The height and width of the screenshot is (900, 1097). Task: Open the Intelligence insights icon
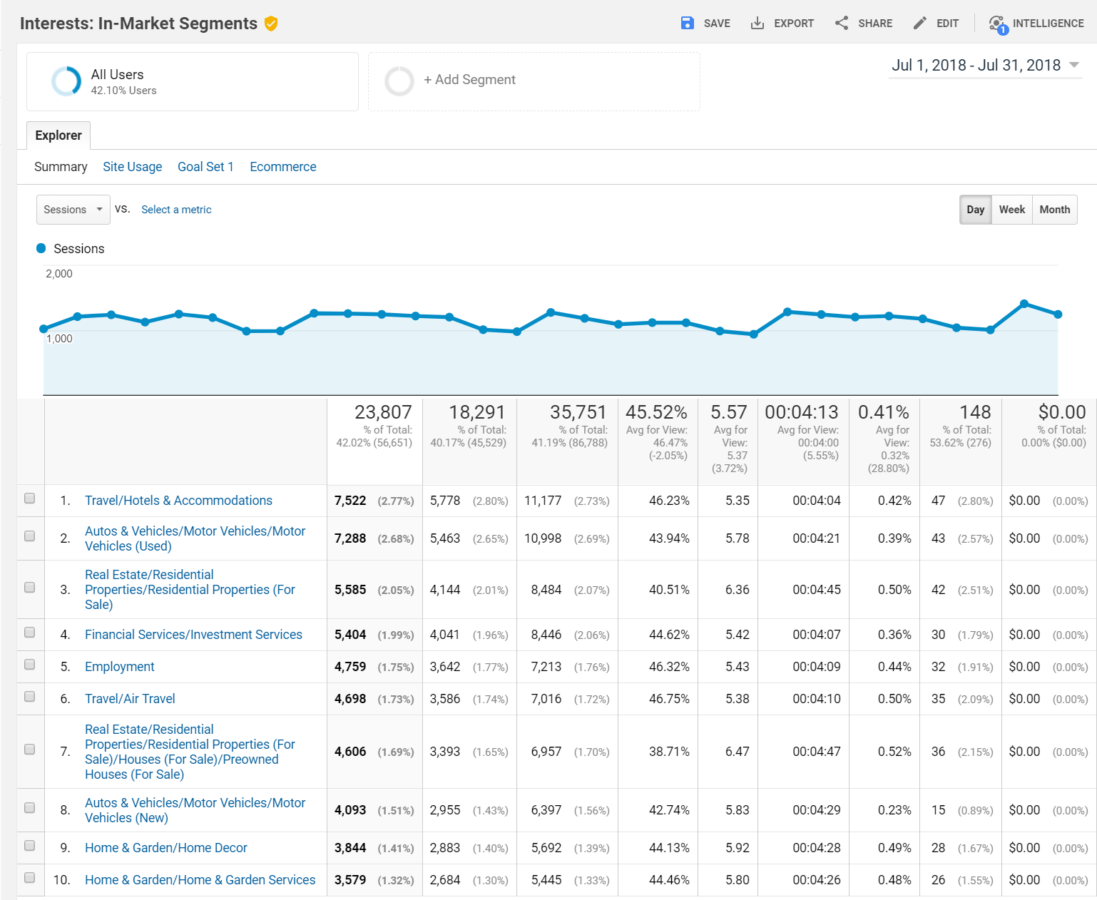coord(997,24)
